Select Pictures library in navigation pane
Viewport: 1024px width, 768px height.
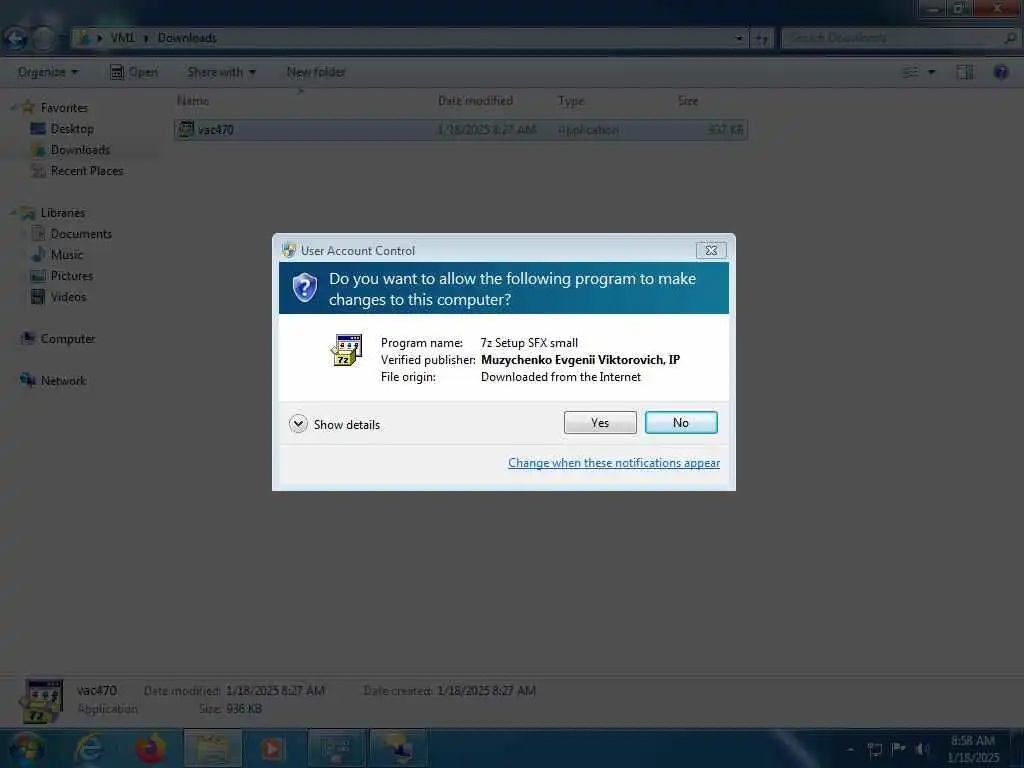tap(71, 276)
